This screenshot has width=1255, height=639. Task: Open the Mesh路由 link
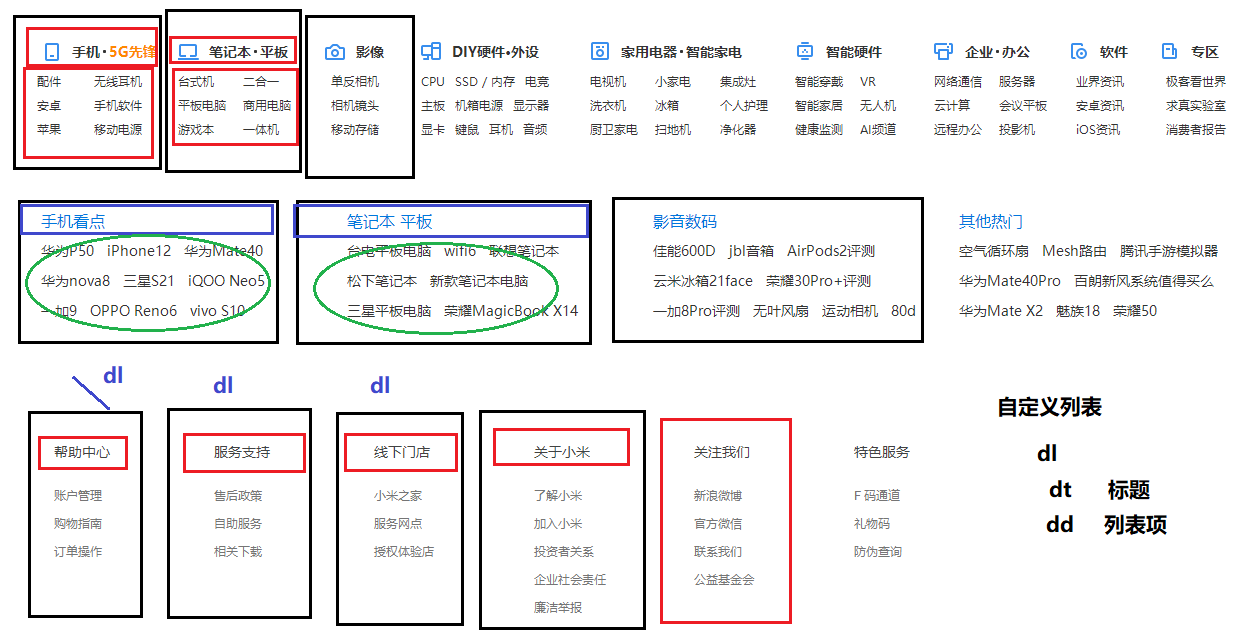1074,251
